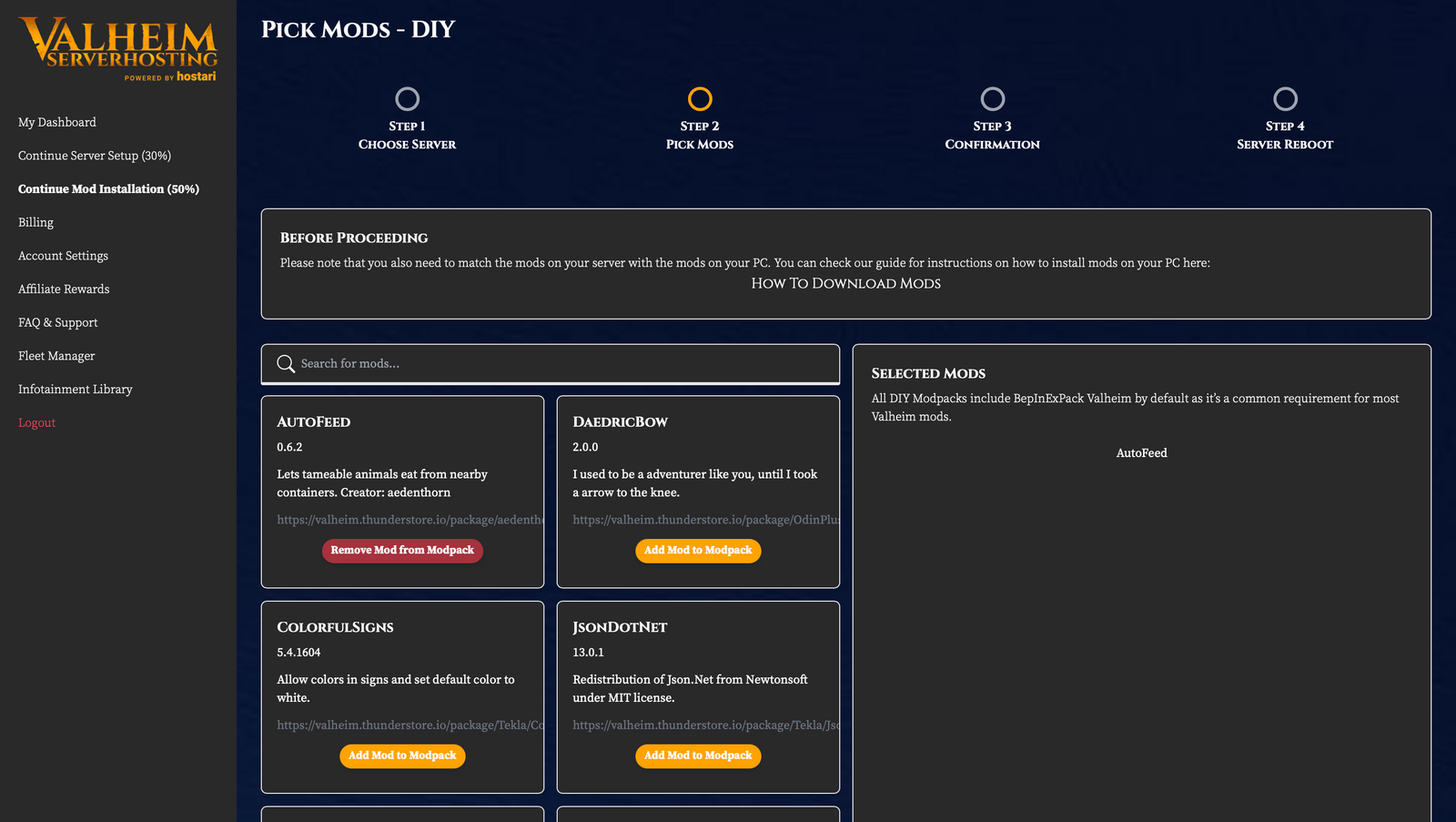Open Continue Server Setup (30%)
The height and width of the screenshot is (822, 1456).
95,156
